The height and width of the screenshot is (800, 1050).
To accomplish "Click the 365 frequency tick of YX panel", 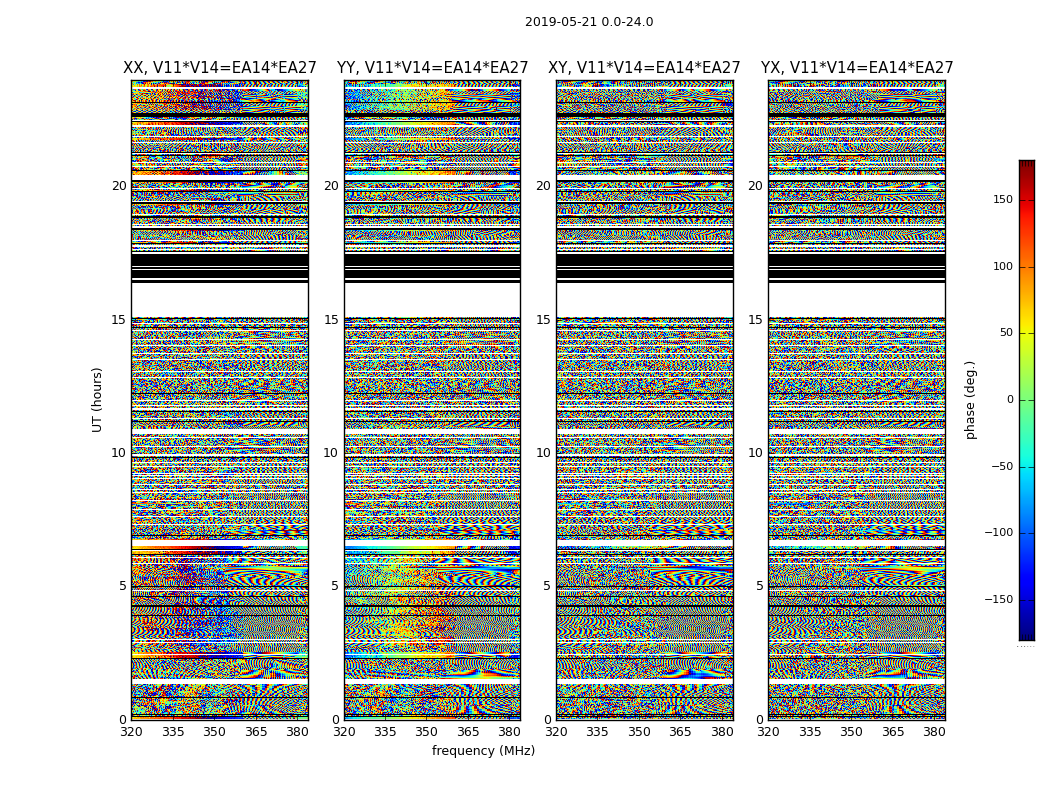I will [x=893, y=732].
